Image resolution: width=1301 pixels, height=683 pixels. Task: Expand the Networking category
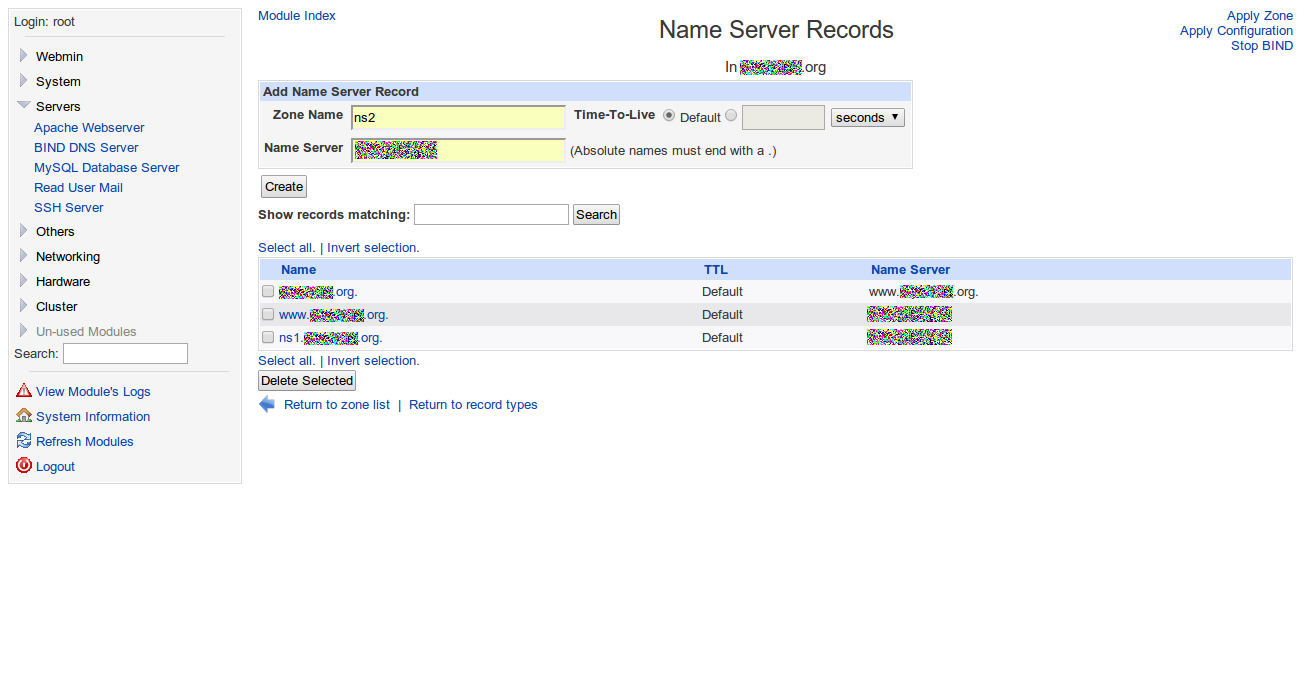point(24,256)
